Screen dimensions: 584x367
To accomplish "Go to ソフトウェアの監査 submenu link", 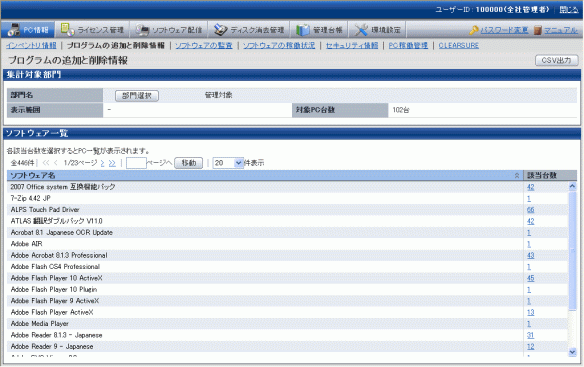I will click(204, 45).
